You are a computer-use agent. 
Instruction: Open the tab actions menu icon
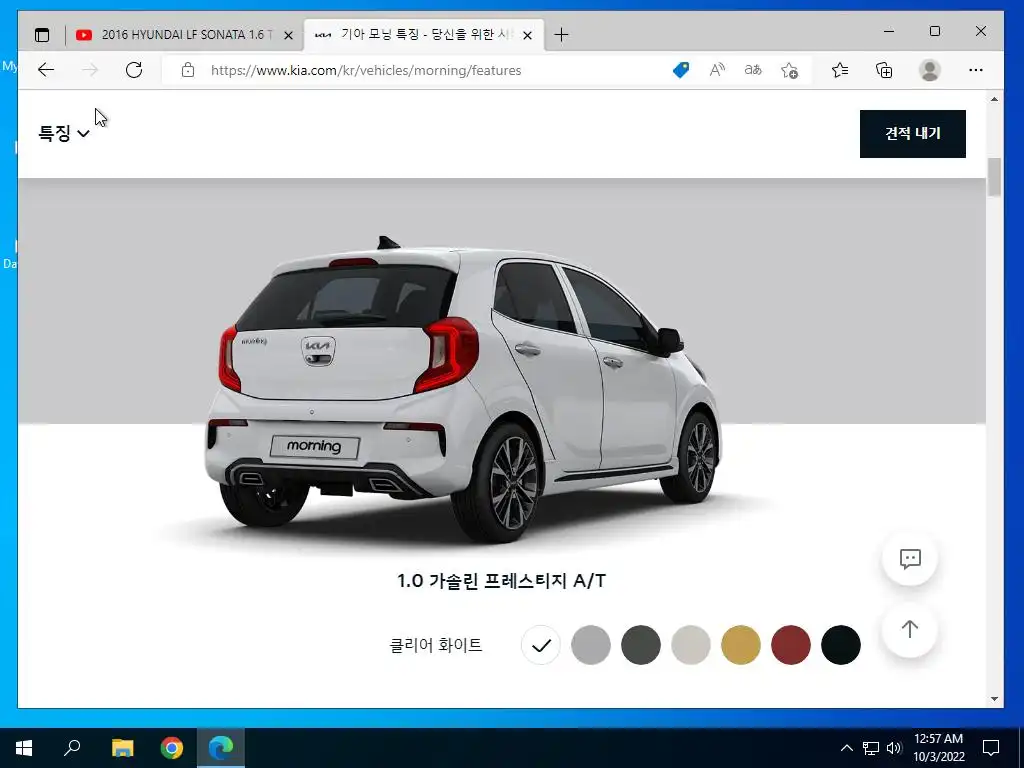tap(42, 35)
